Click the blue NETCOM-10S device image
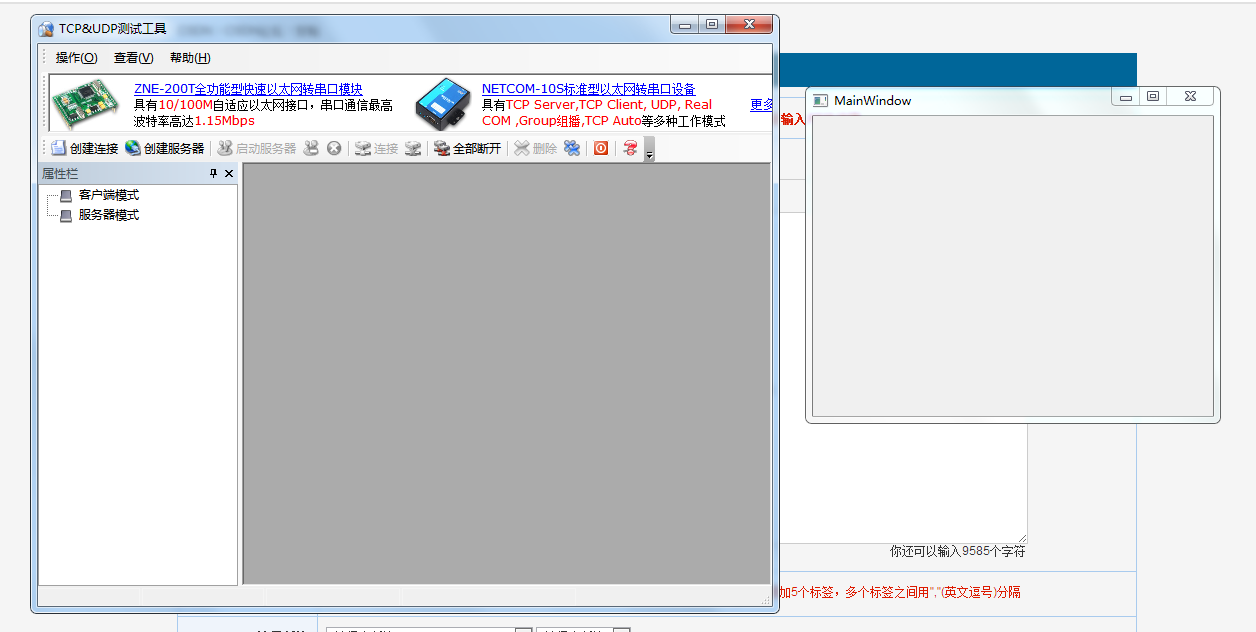Image resolution: width=1256 pixels, height=632 pixels. click(x=444, y=104)
